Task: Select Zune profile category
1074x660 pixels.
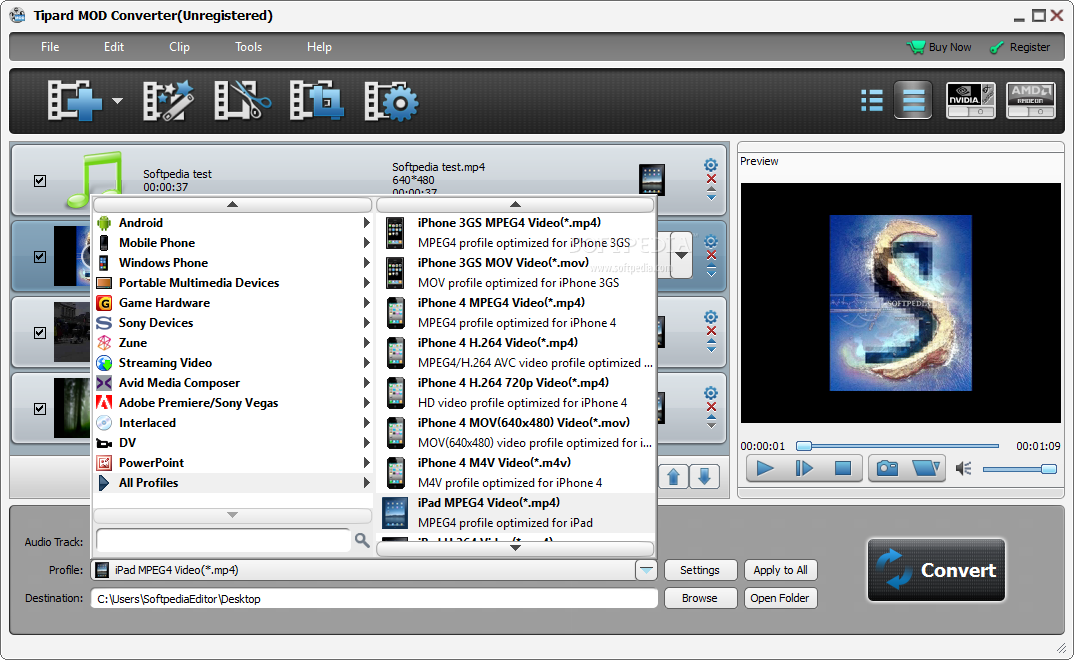Action: click(x=233, y=342)
